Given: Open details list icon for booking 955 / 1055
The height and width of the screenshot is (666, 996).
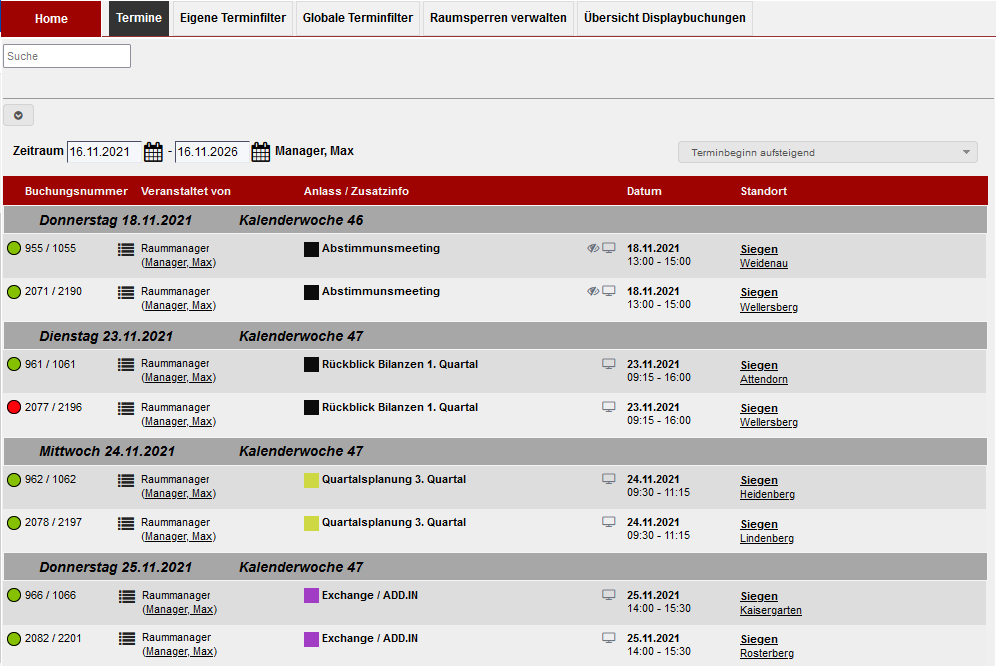Looking at the screenshot, I should (126, 249).
